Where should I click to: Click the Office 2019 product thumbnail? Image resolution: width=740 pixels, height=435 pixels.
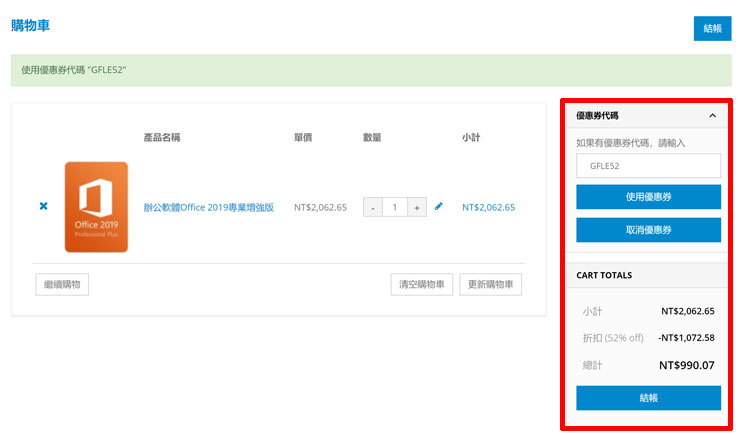tap(96, 207)
